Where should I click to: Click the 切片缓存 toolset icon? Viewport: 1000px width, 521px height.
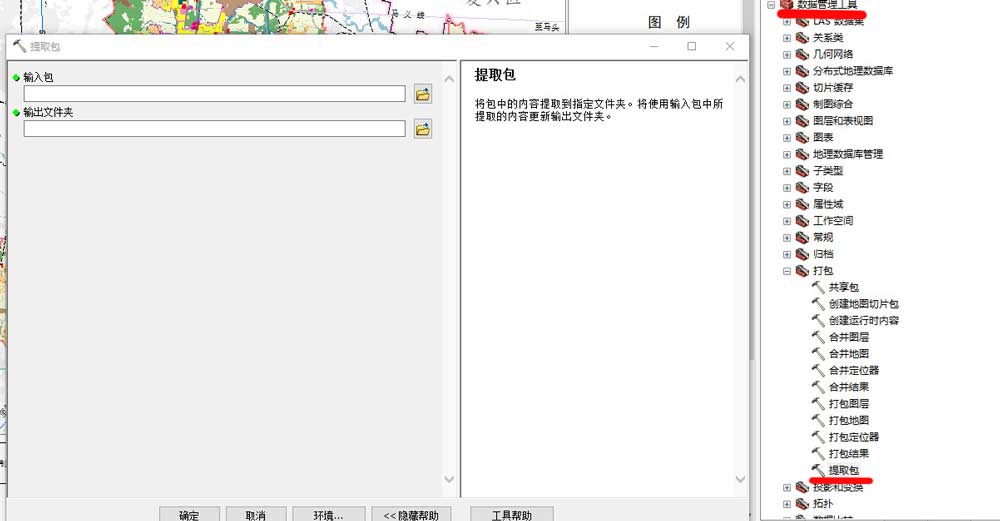tap(802, 87)
